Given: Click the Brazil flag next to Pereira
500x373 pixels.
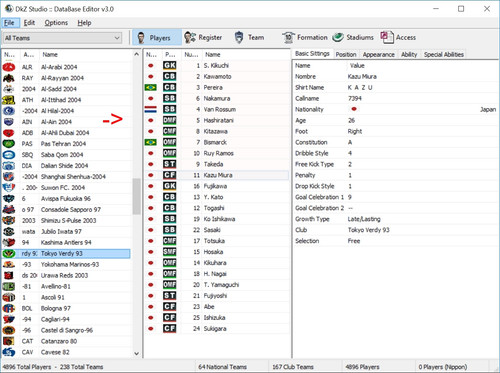Looking at the screenshot, I should pyautogui.click(x=151, y=88).
